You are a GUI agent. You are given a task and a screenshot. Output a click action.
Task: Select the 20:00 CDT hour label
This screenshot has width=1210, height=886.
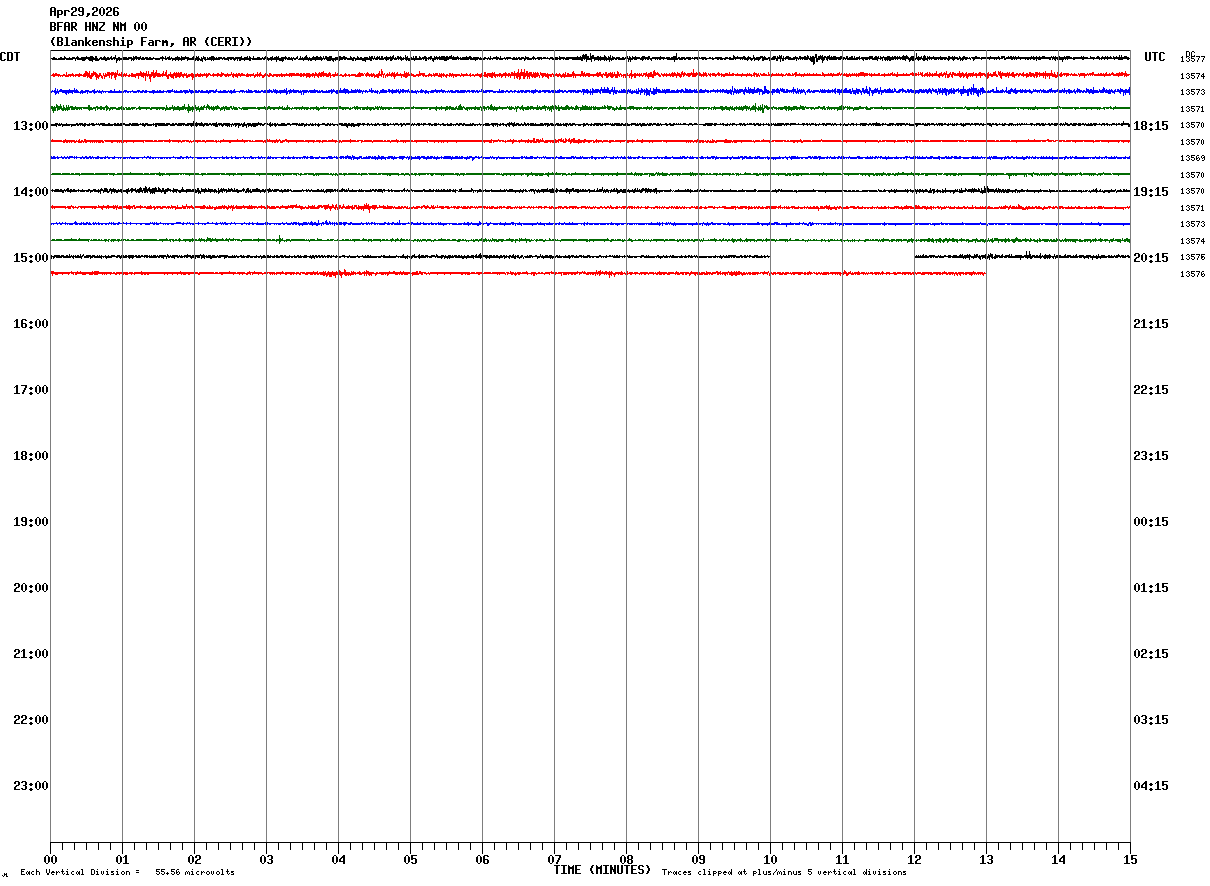point(31,588)
